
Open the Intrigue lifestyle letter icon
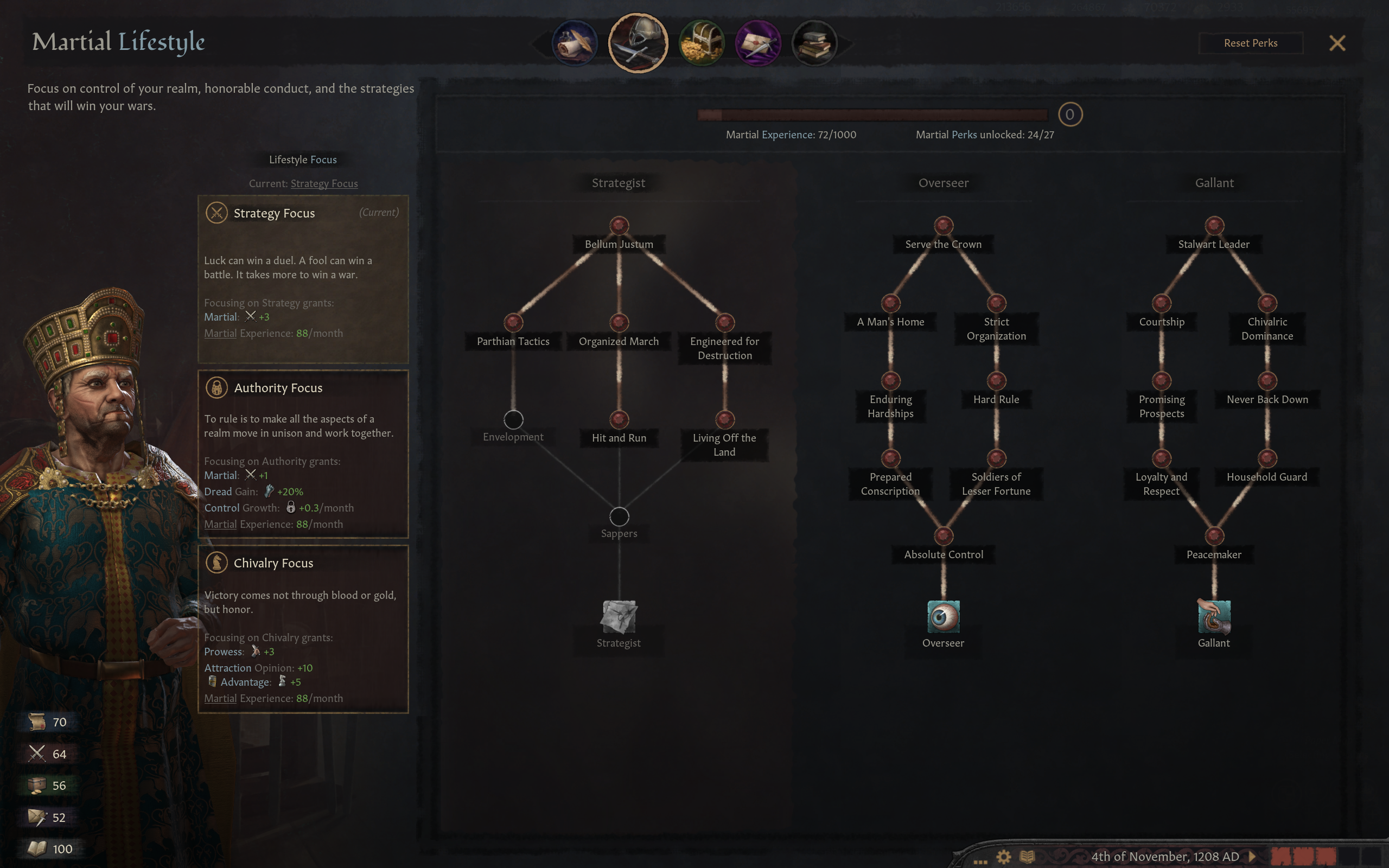point(758,43)
